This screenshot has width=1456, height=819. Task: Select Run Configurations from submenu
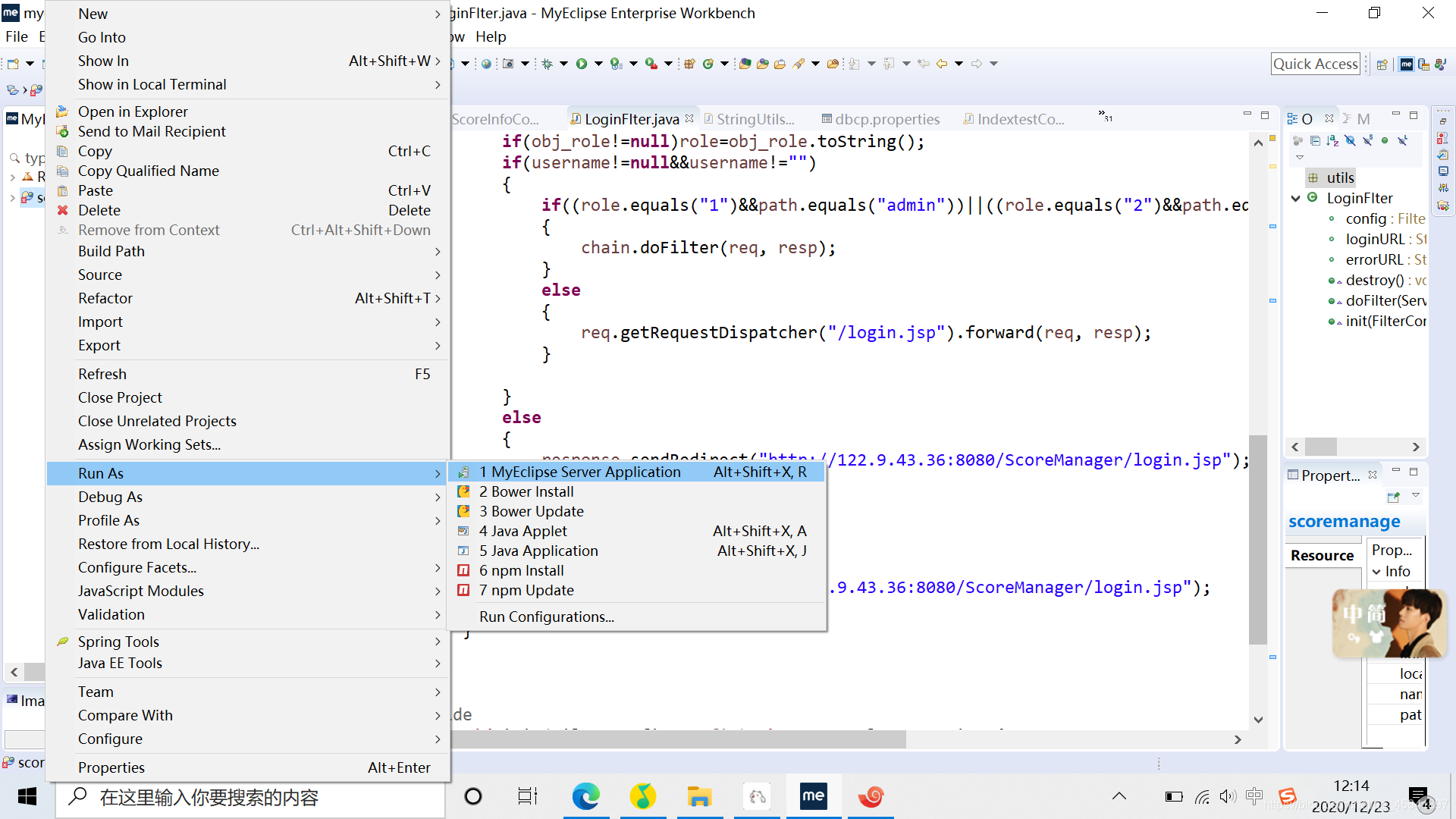[546, 616]
